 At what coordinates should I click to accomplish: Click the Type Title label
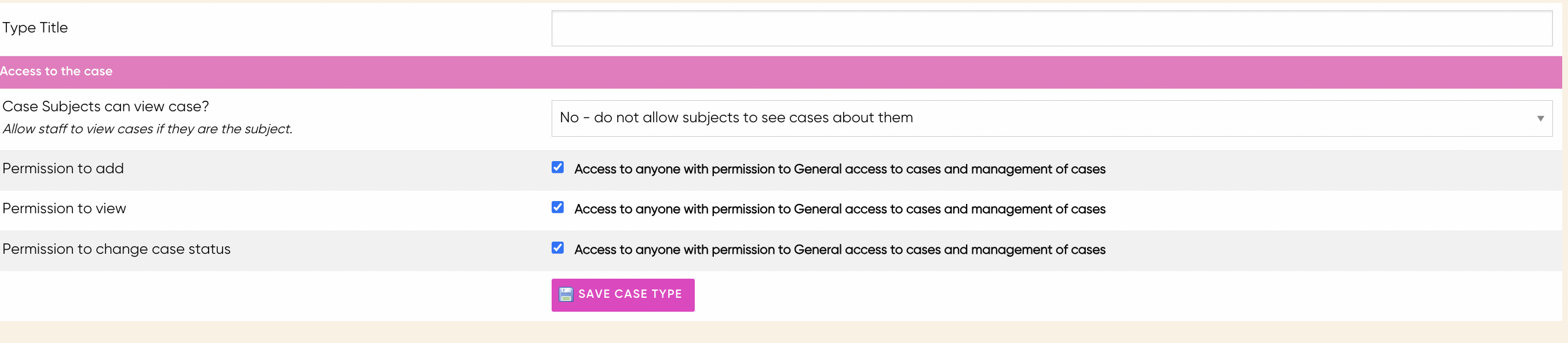coord(35,27)
